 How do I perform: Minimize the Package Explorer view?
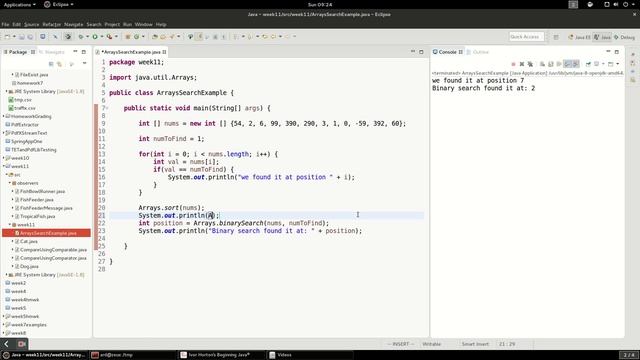75,52
